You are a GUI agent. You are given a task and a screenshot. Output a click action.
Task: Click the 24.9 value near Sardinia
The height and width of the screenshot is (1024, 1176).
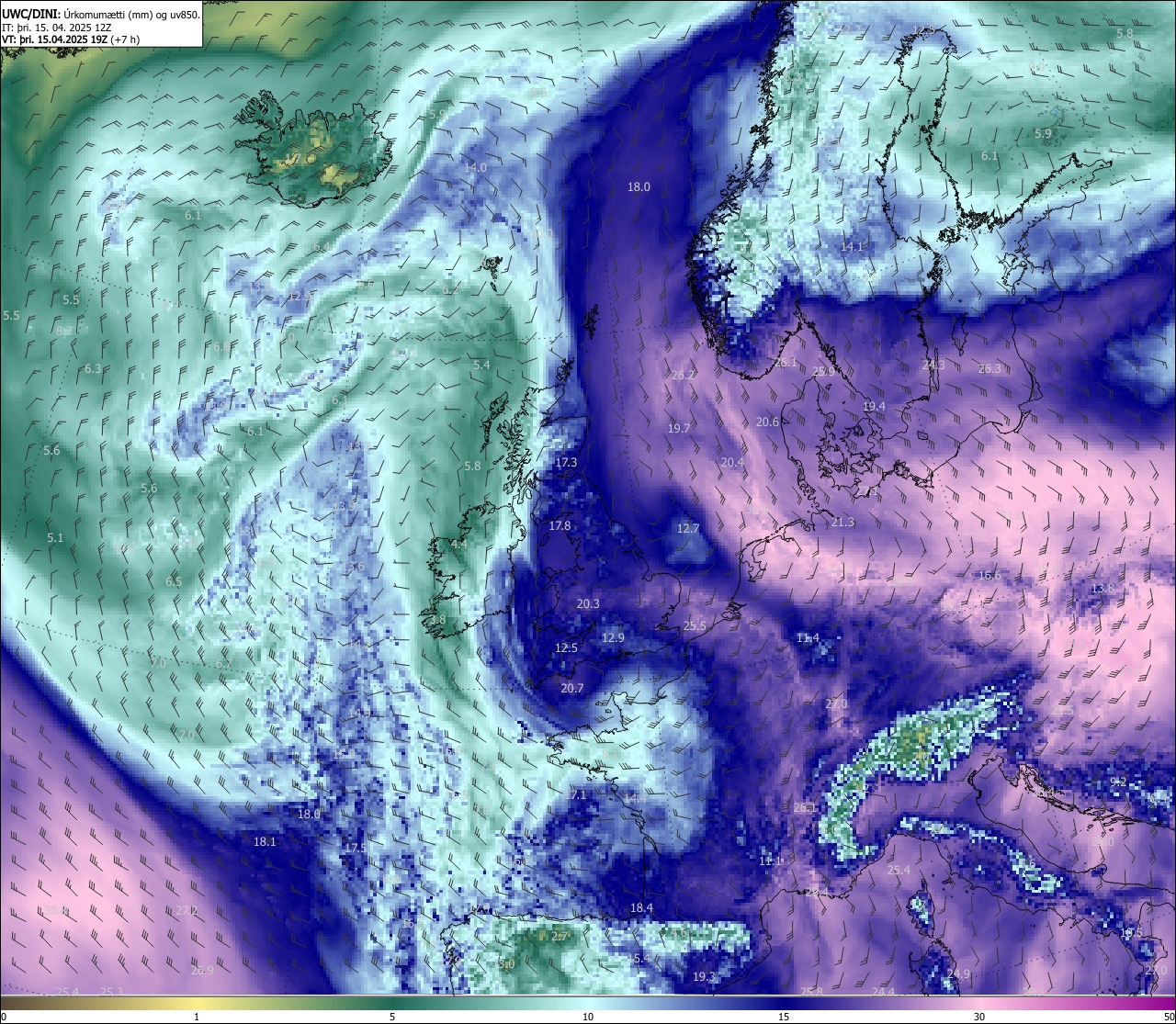pos(958,974)
